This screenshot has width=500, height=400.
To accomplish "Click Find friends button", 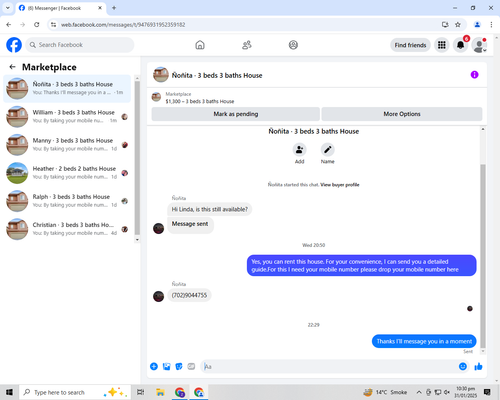I will click(x=410, y=45).
